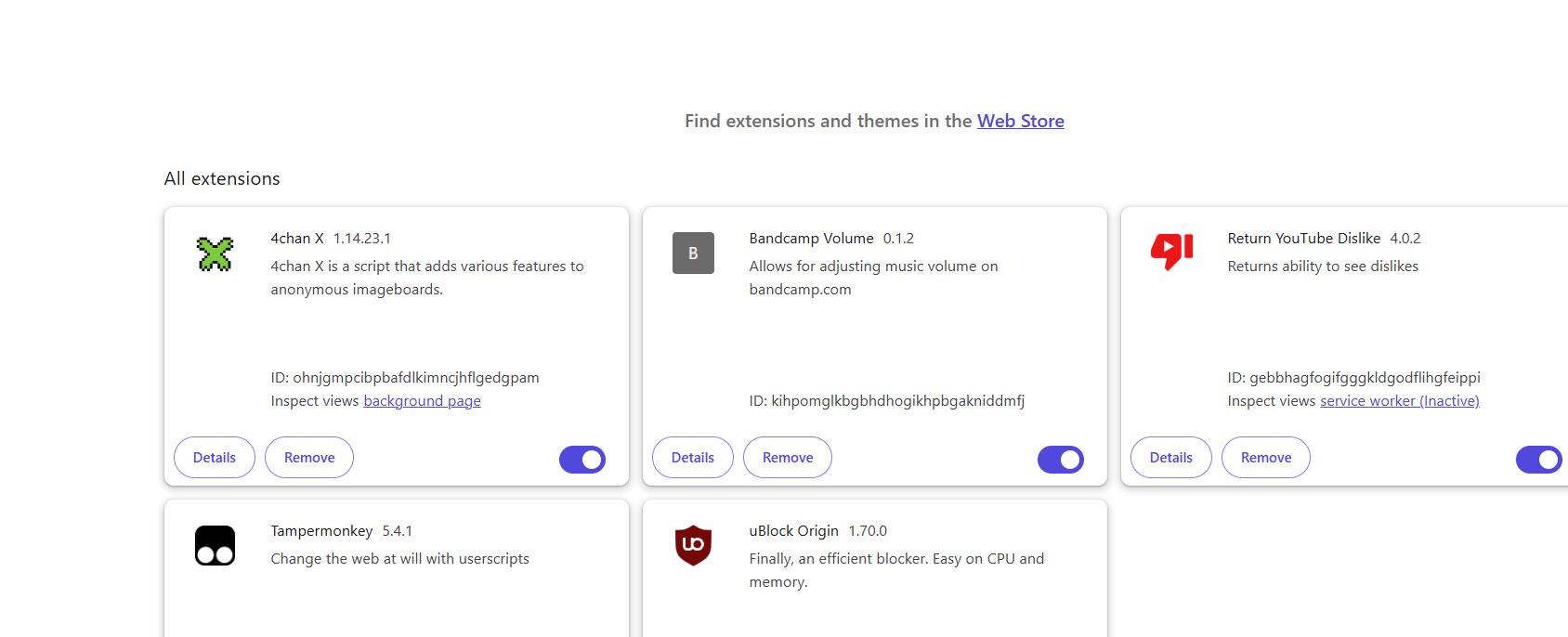The height and width of the screenshot is (637, 1568).
Task: Open Details for Return YouTube Dislike
Action: (x=1171, y=458)
